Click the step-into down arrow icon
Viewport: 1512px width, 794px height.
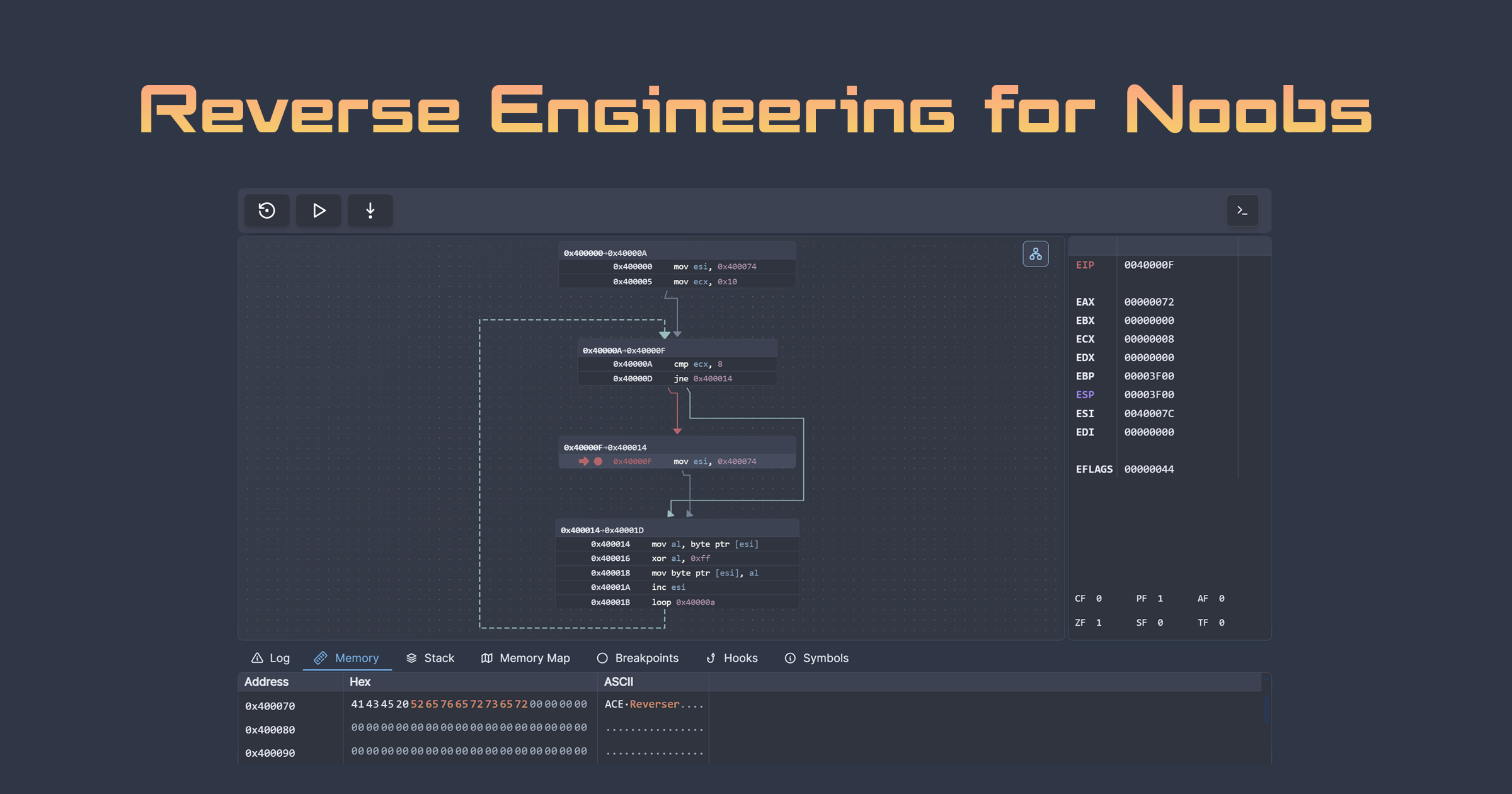(370, 210)
